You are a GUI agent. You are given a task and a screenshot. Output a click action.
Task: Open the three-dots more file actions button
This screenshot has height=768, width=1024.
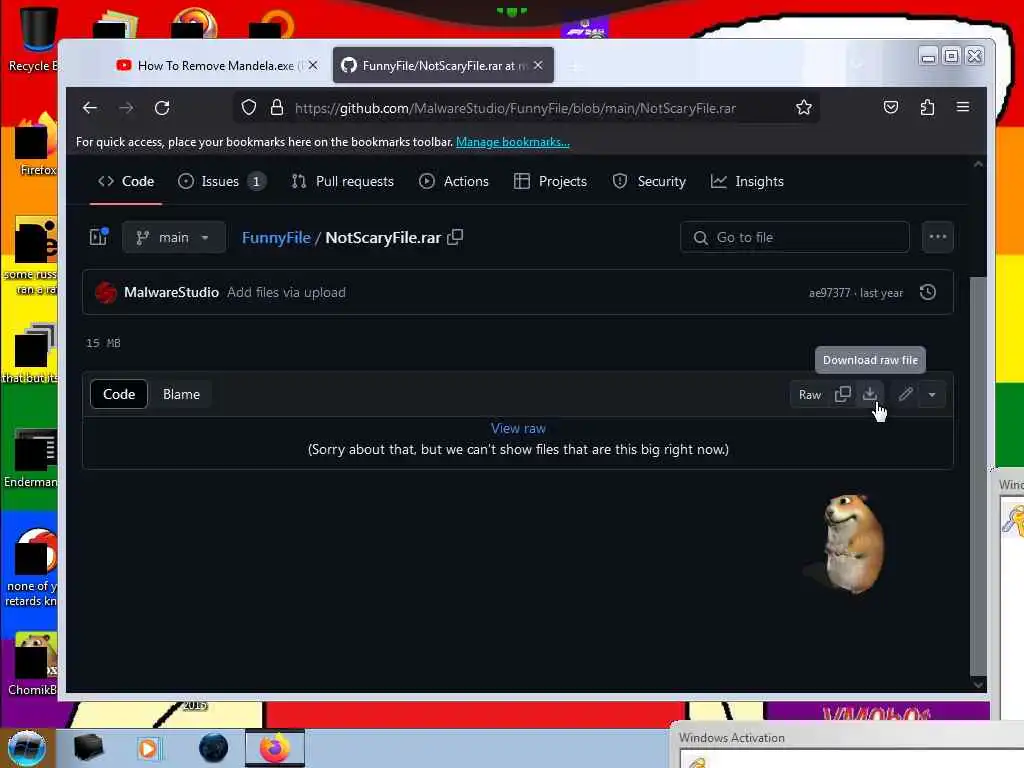click(938, 236)
